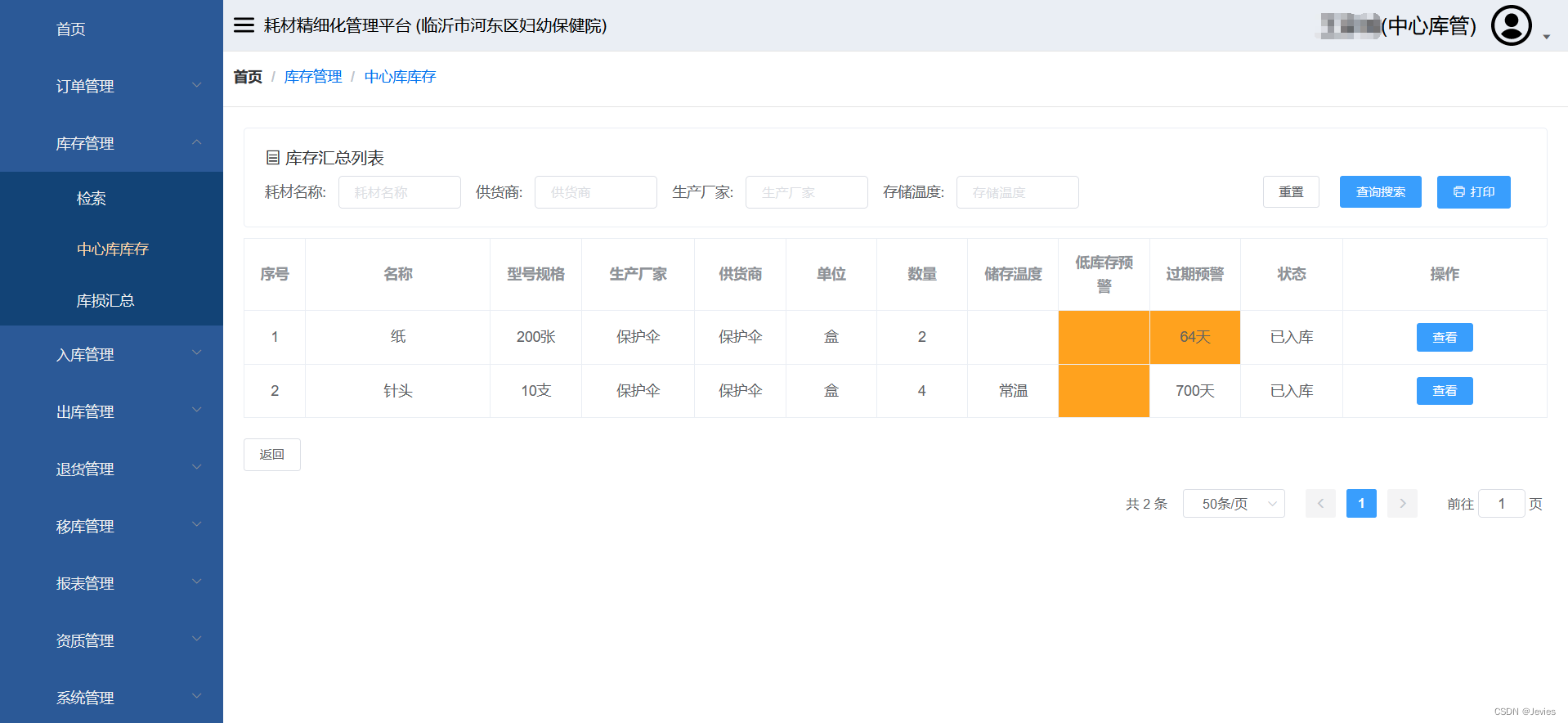Click the 过期预警 column header

pyautogui.click(x=1194, y=274)
